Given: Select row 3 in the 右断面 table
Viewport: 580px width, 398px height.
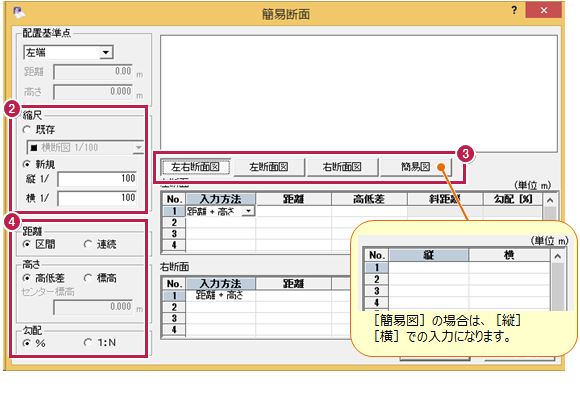Looking at the screenshot, I should (174, 318).
